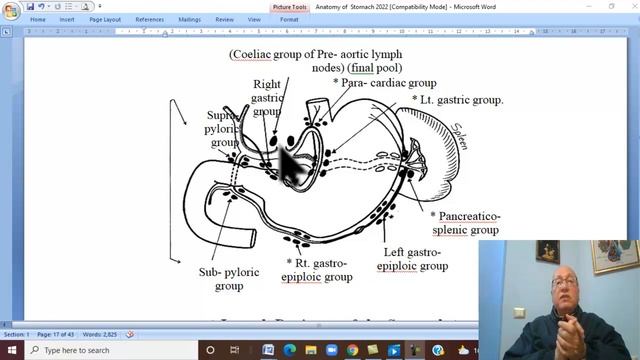Viewport: 640px width, 360px height.
Task: Open the help question-mark taskbar icon
Action: point(438,350)
